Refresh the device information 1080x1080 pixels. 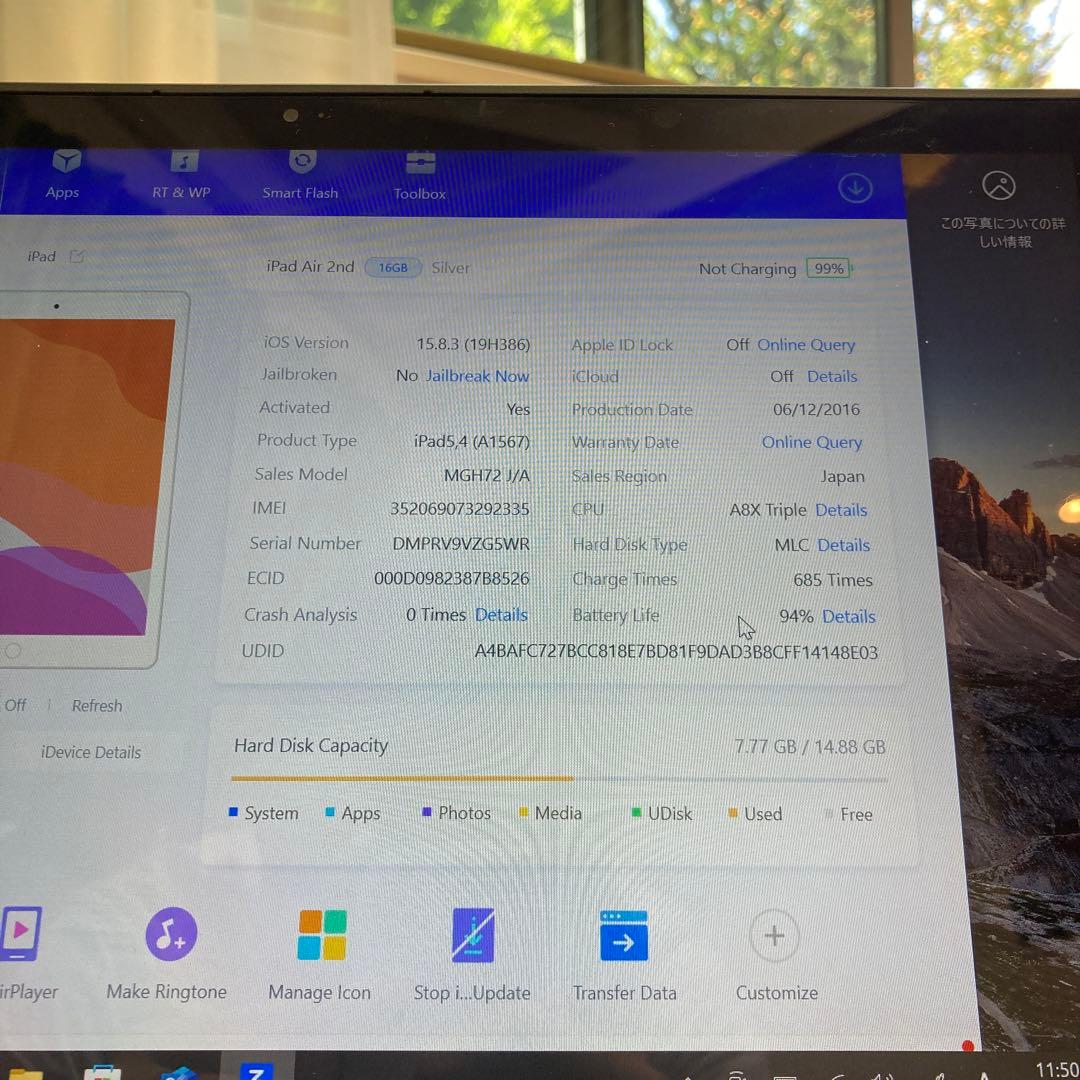tap(96, 705)
